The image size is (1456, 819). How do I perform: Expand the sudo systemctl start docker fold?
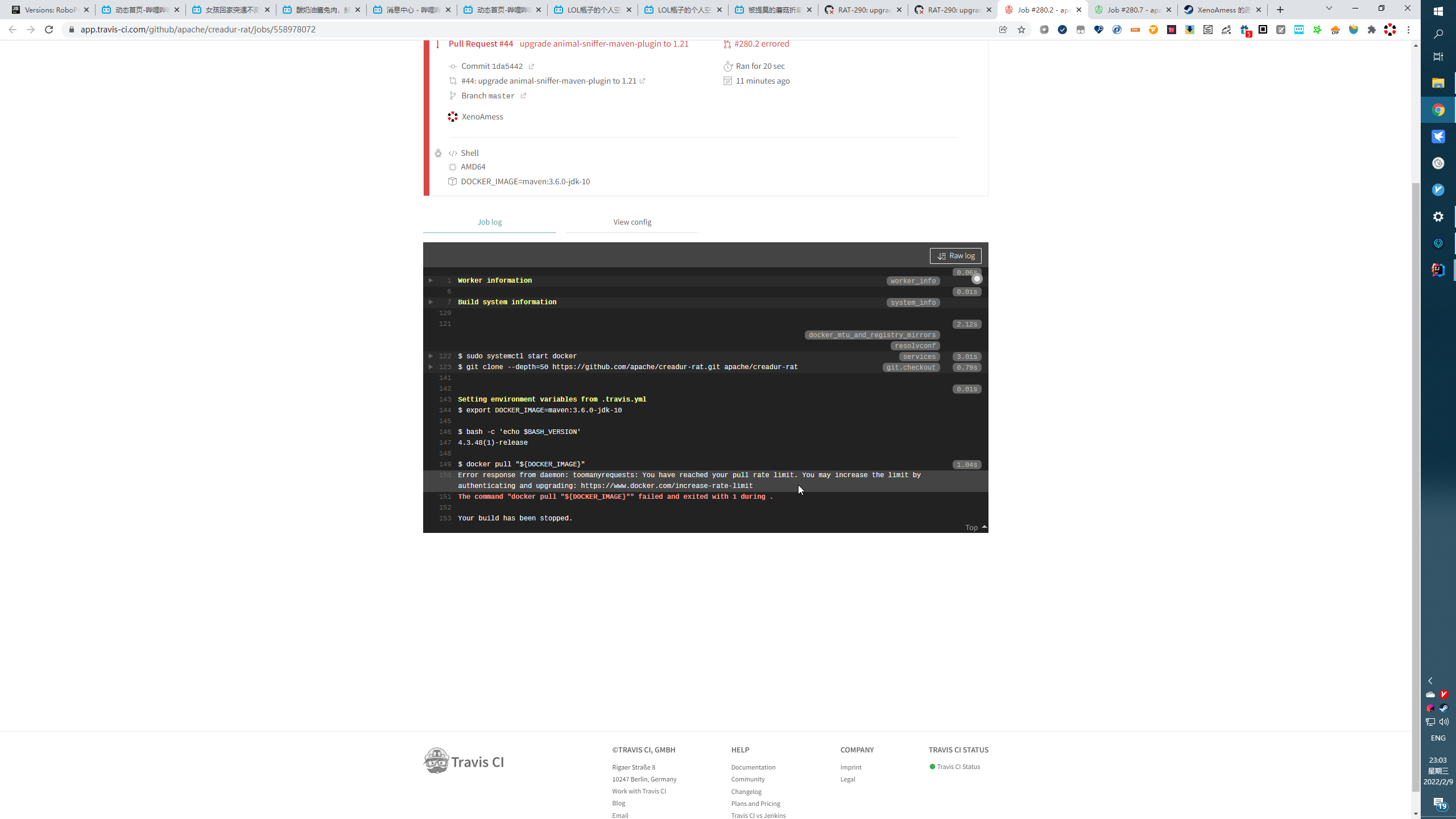click(431, 356)
